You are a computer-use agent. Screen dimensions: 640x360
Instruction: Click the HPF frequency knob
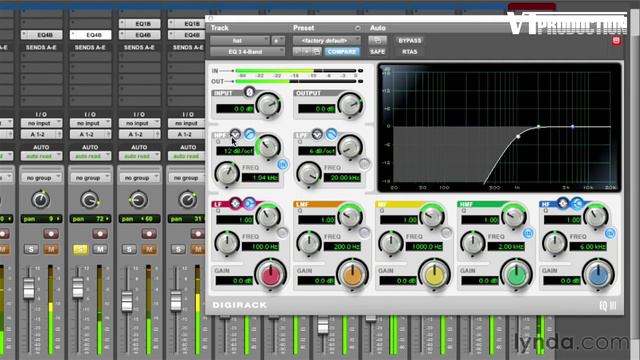pos(227,173)
